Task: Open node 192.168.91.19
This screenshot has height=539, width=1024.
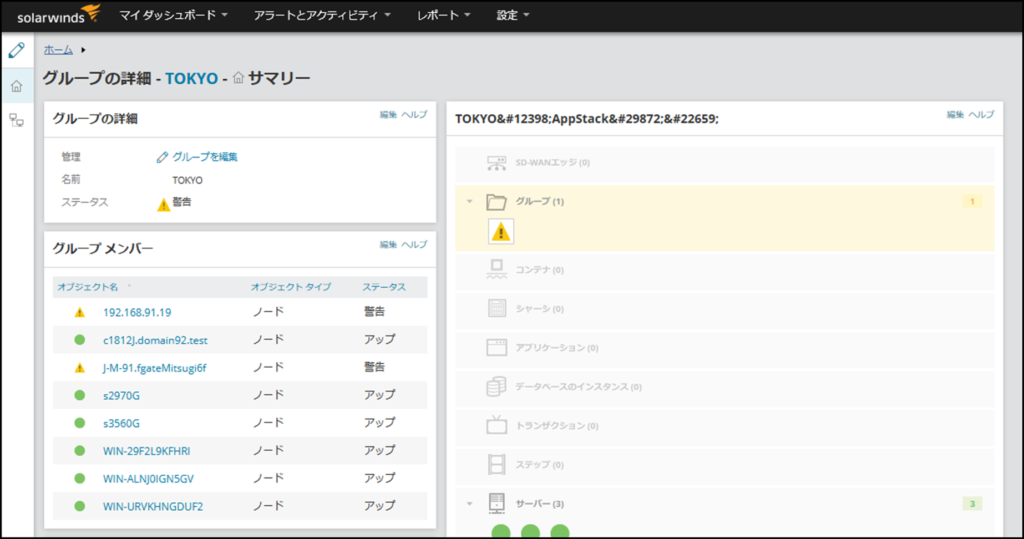Action: 137,312
